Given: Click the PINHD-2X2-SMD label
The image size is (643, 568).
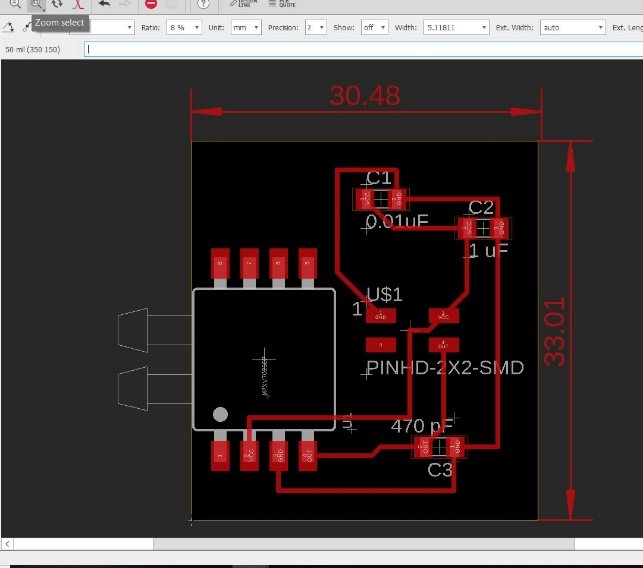Looking at the screenshot, I should [445, 368].
